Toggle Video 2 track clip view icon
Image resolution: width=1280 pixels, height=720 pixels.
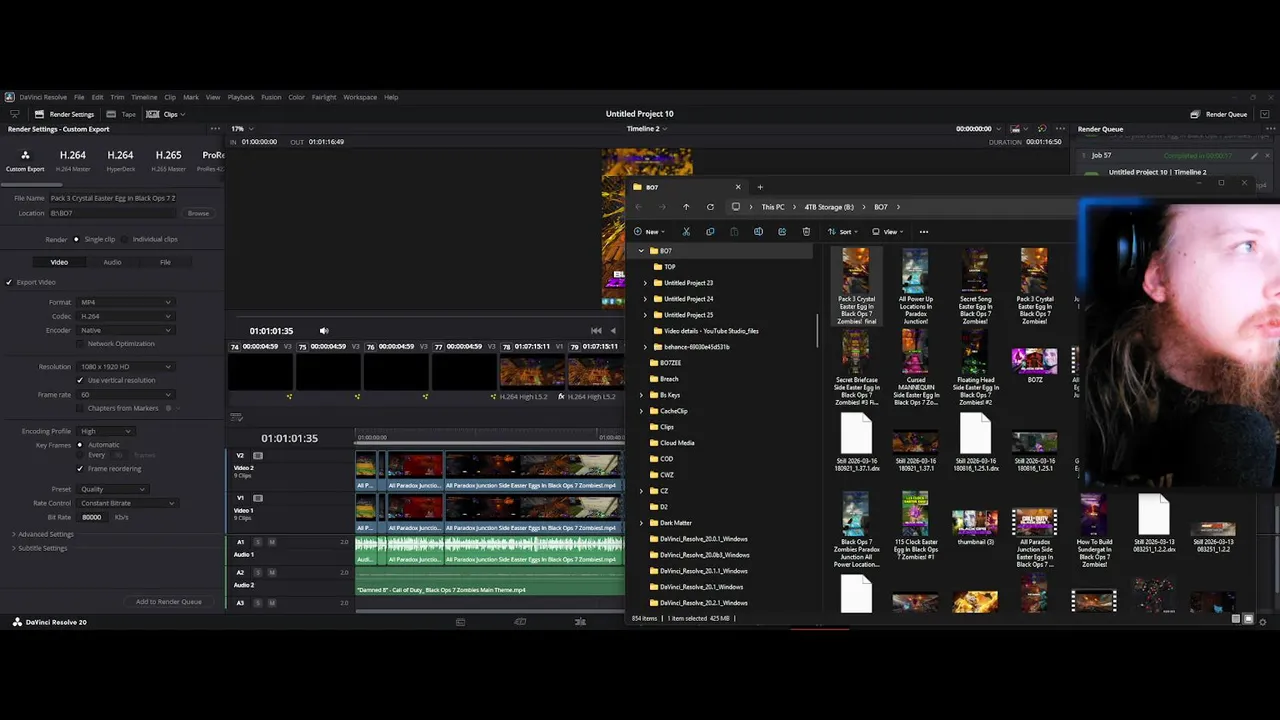[258, 456]
